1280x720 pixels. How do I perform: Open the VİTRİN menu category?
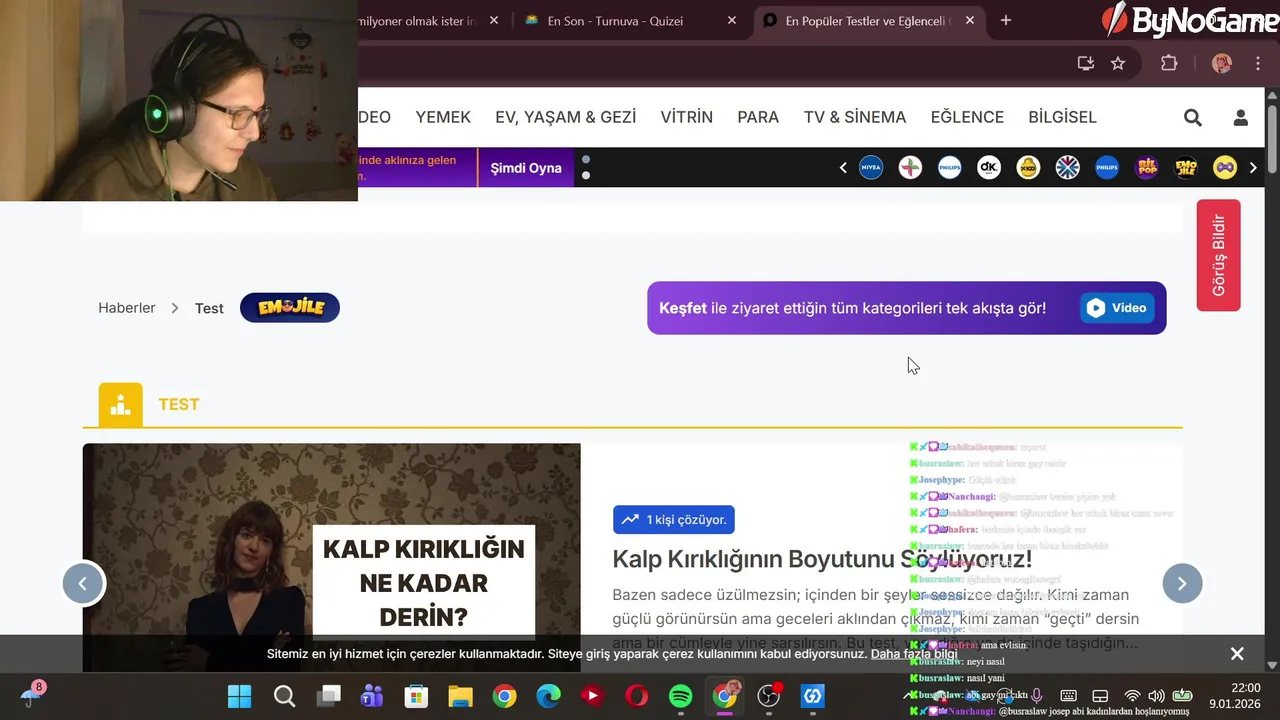click(686, 117)
